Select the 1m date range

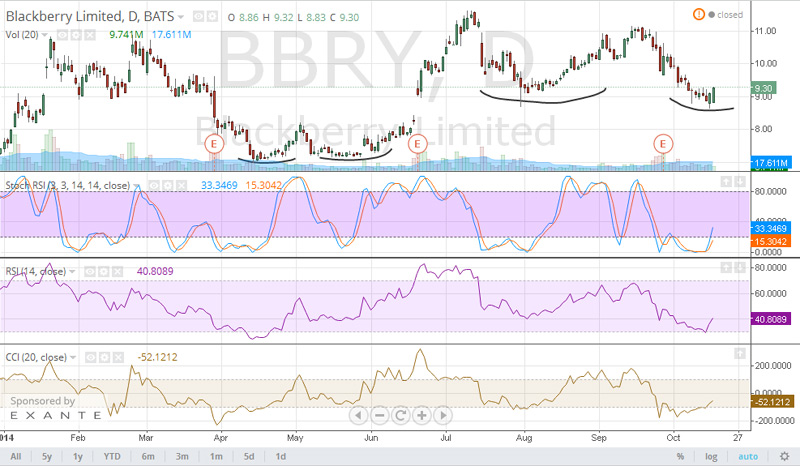[x=216, y=456]
